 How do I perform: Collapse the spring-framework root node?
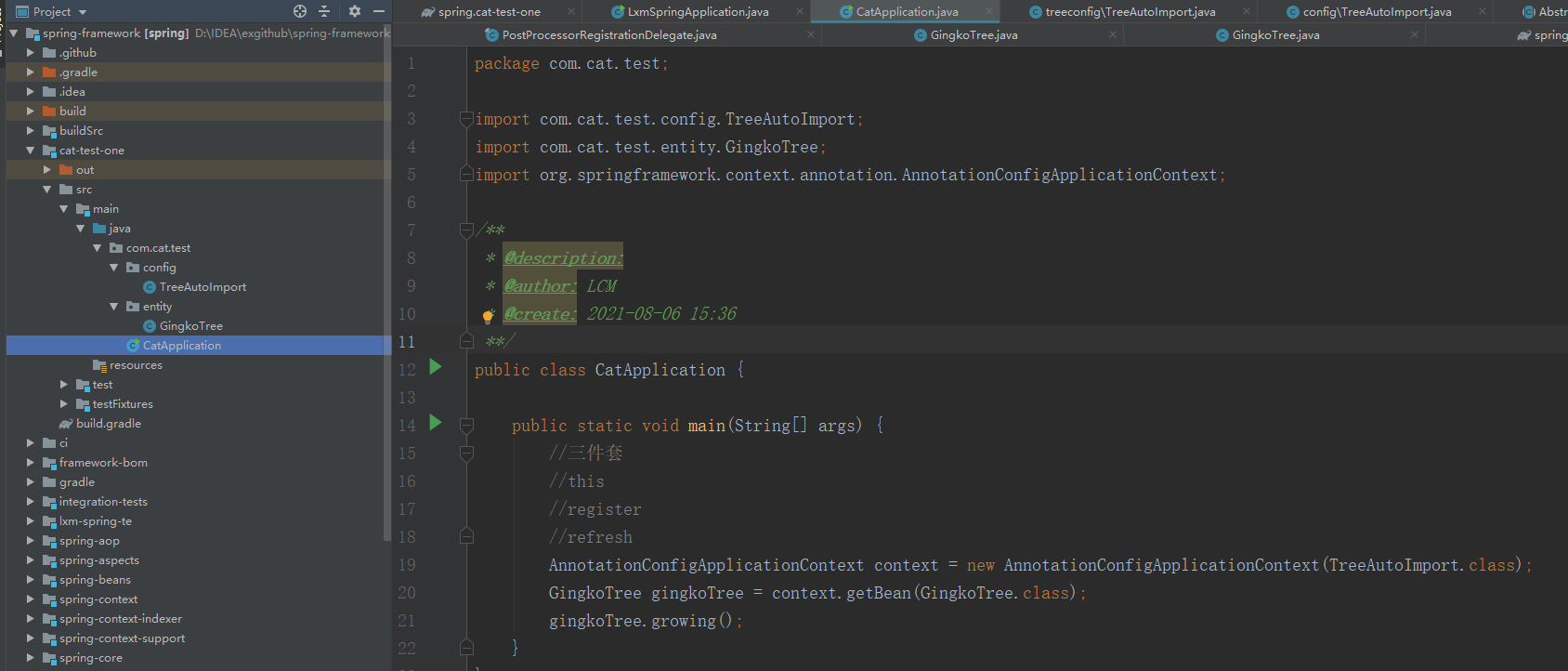[14, 33]
